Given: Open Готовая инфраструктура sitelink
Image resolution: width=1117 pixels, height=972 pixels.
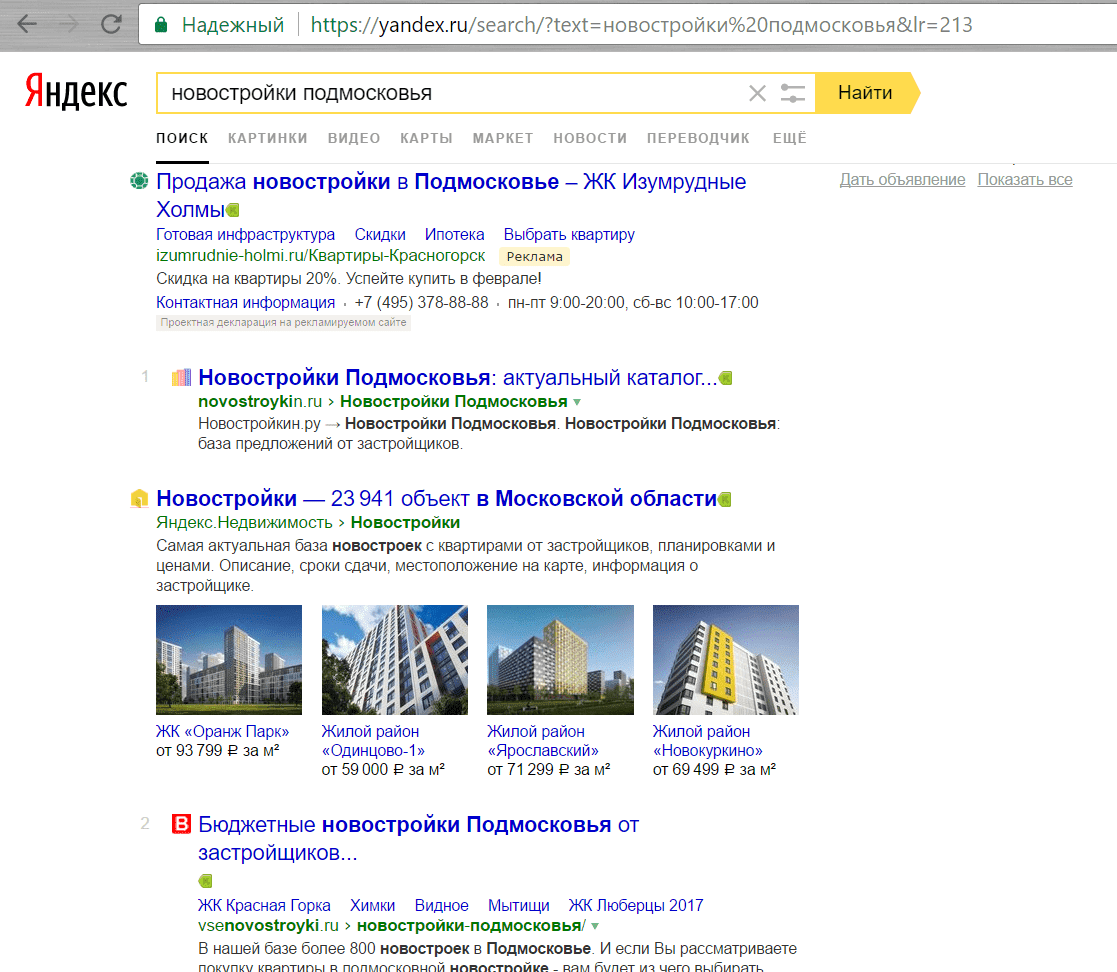Looking at the screenshot, I should (245, 234).
